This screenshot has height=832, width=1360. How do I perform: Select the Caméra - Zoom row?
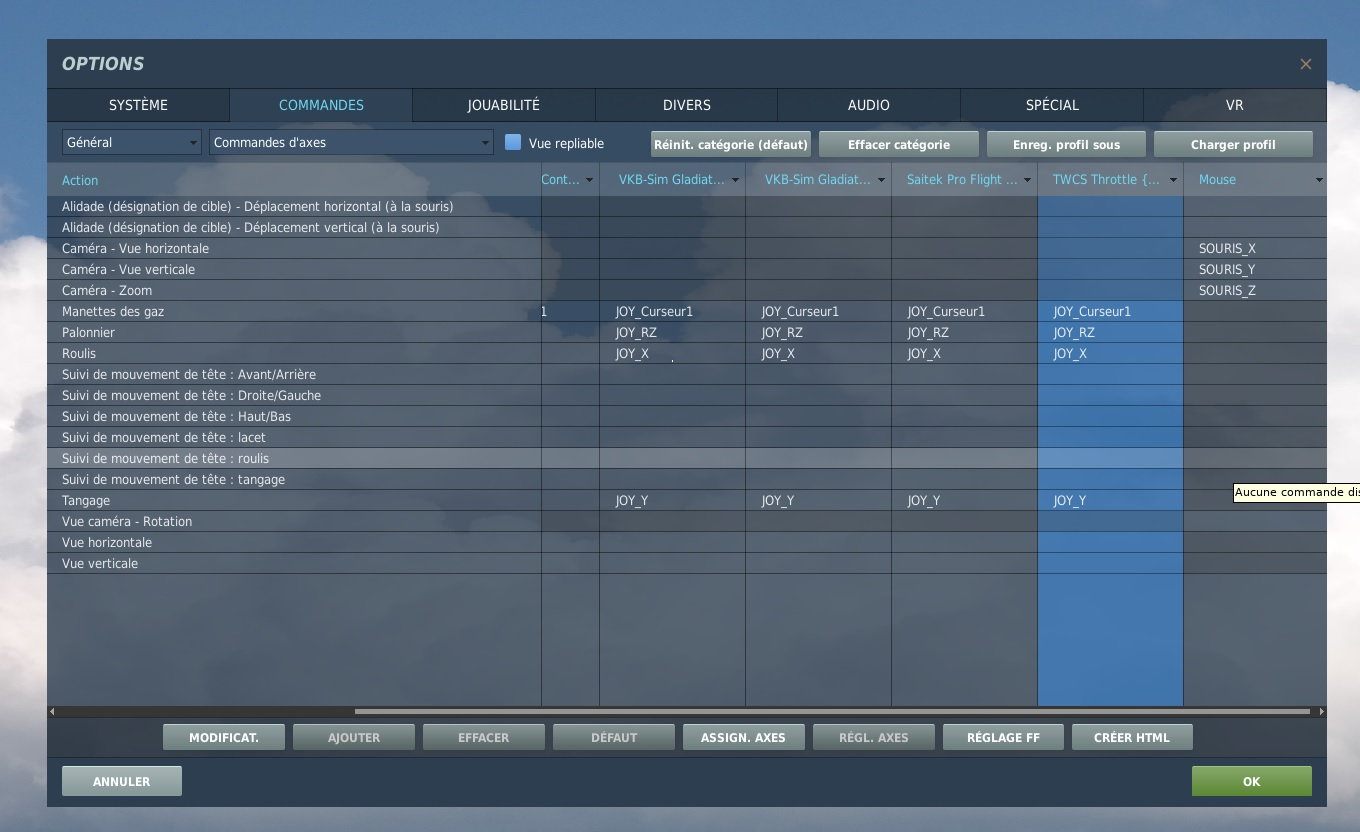(x=686, y=290)
